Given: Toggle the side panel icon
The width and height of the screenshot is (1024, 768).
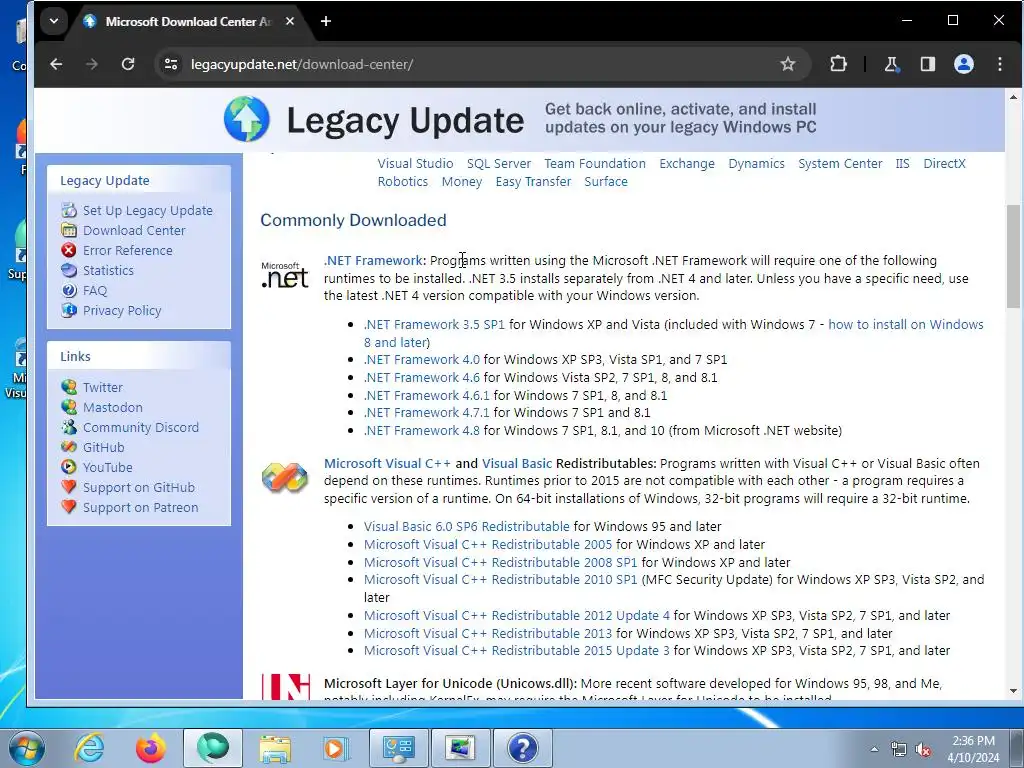Looking at the screenshot, I should pos(927,64).
